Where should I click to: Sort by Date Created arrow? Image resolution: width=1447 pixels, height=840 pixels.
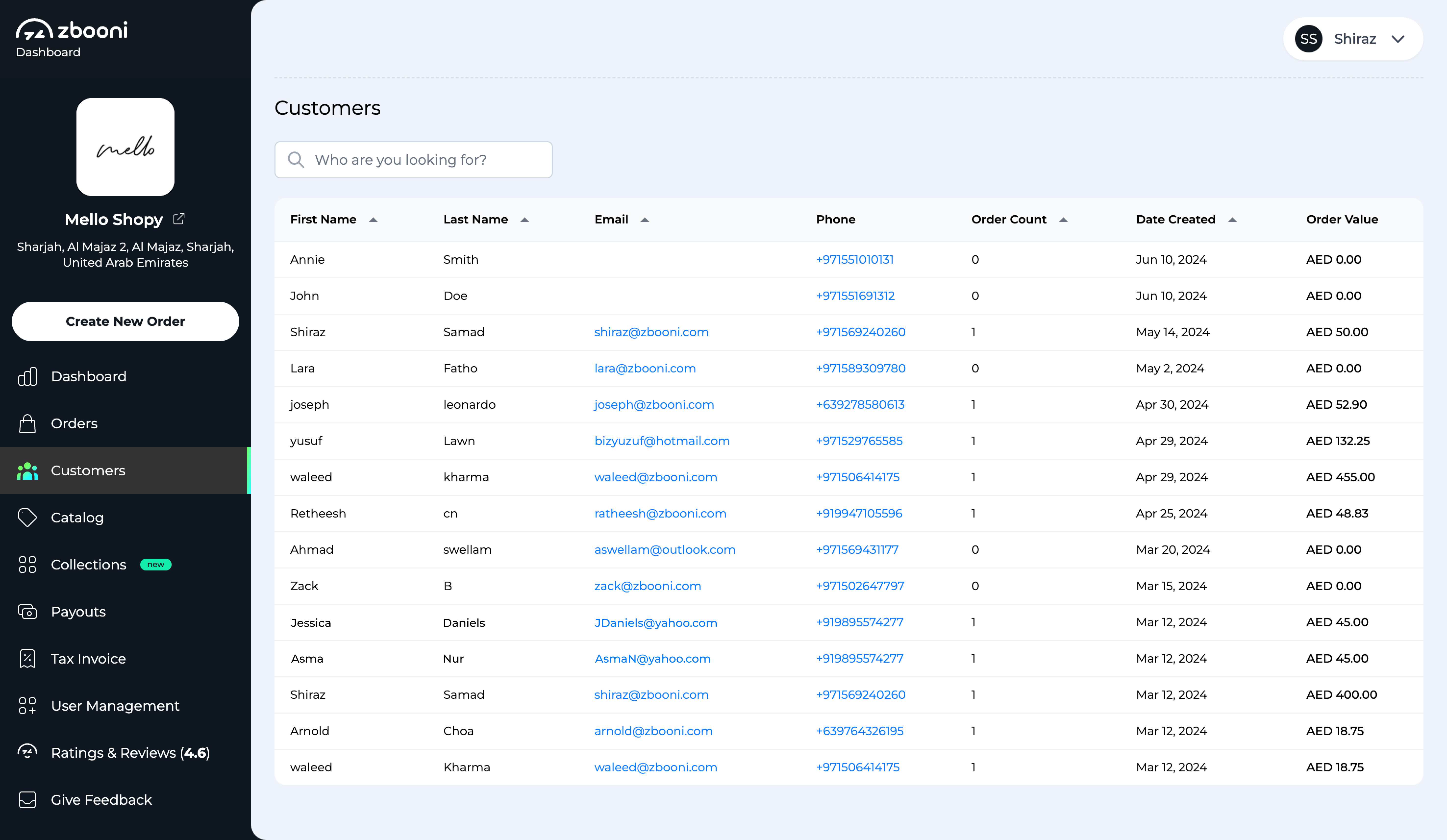1232,219
